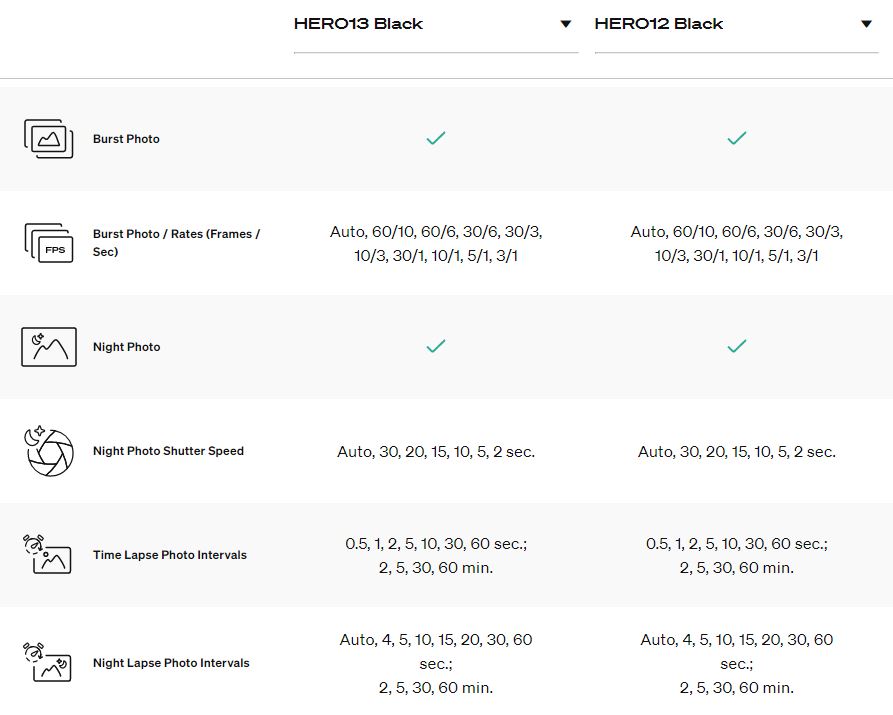The image size is (893, 715).
Task: Click the Burst Photo stacked-images icon
Action: (48, 139)
